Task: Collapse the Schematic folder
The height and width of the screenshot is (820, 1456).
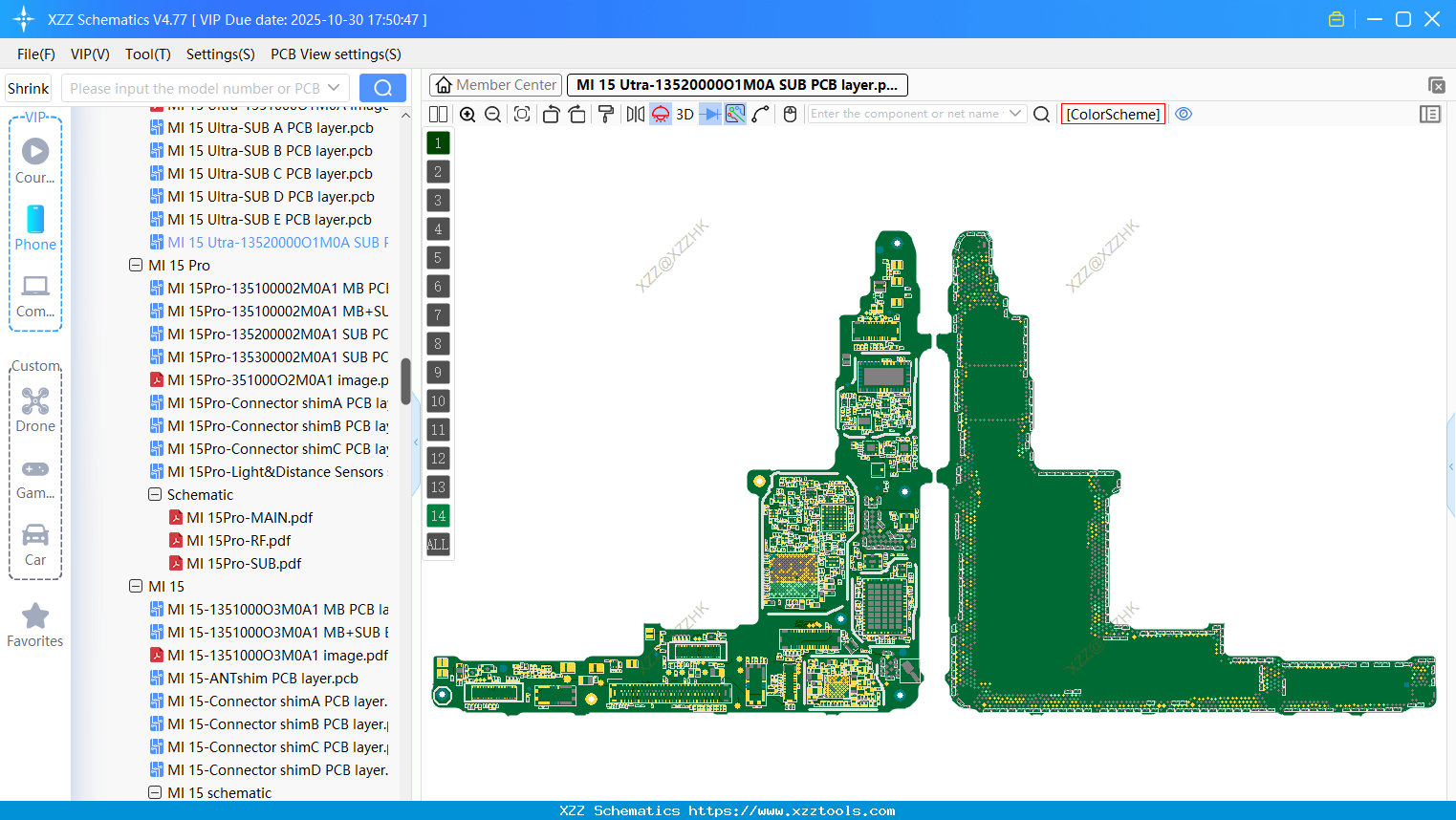Action: 154,494
